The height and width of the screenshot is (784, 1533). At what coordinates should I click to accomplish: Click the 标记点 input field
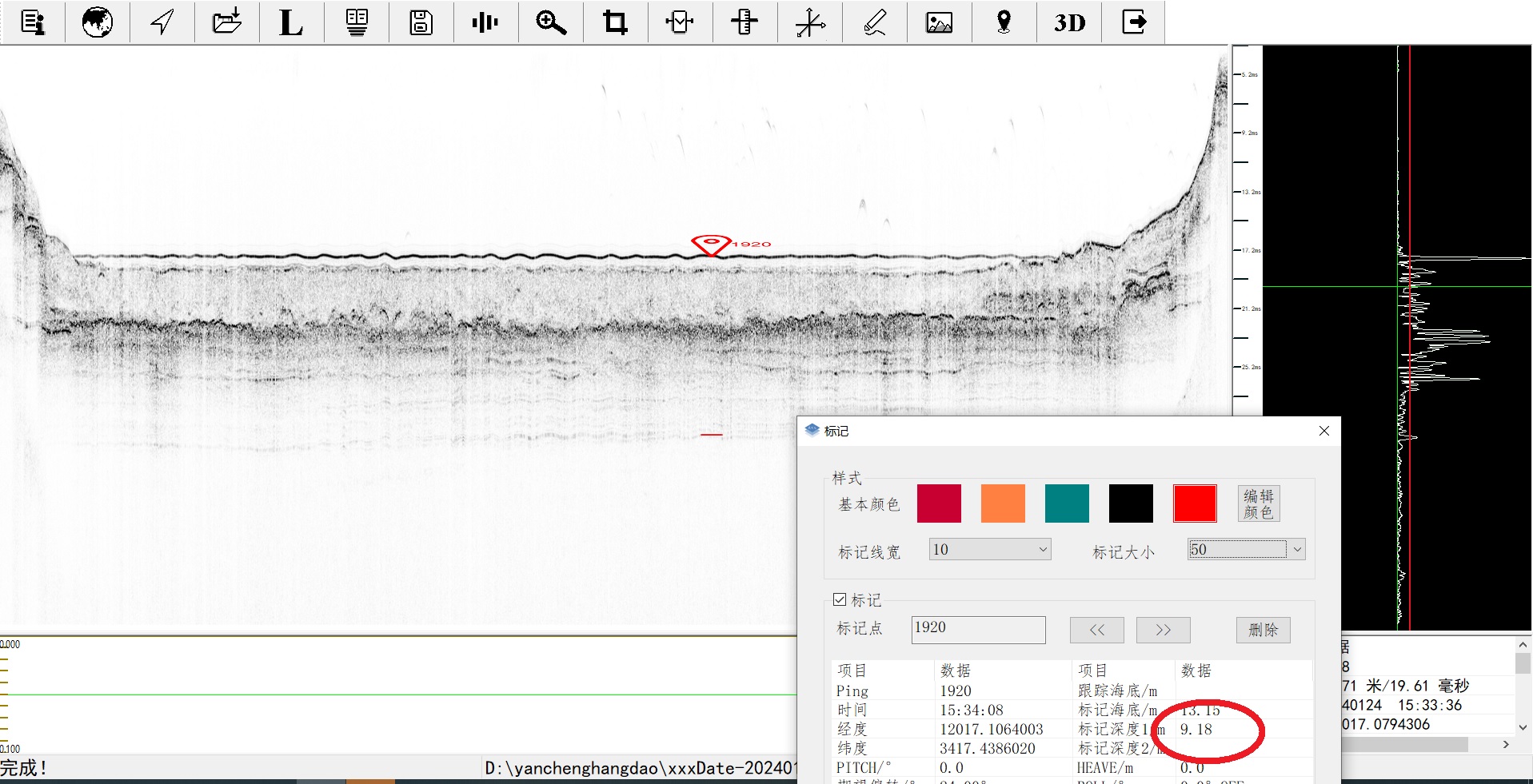[x=978, y=629]
